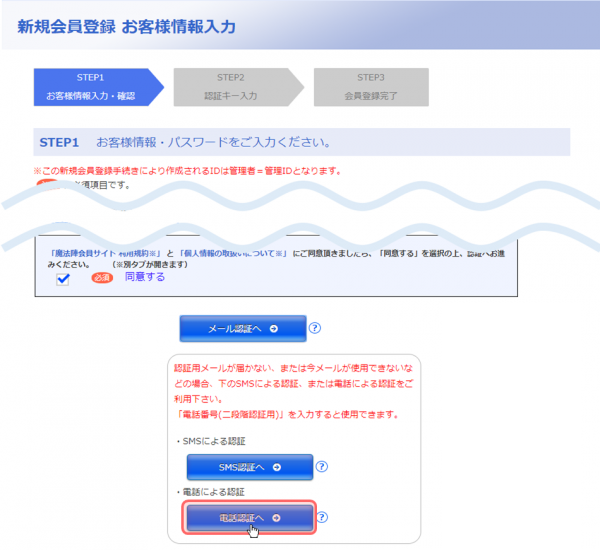This screenshot has width=600, height=550.
Task: Click the 同意する label text
Action: tap(144, 277)
